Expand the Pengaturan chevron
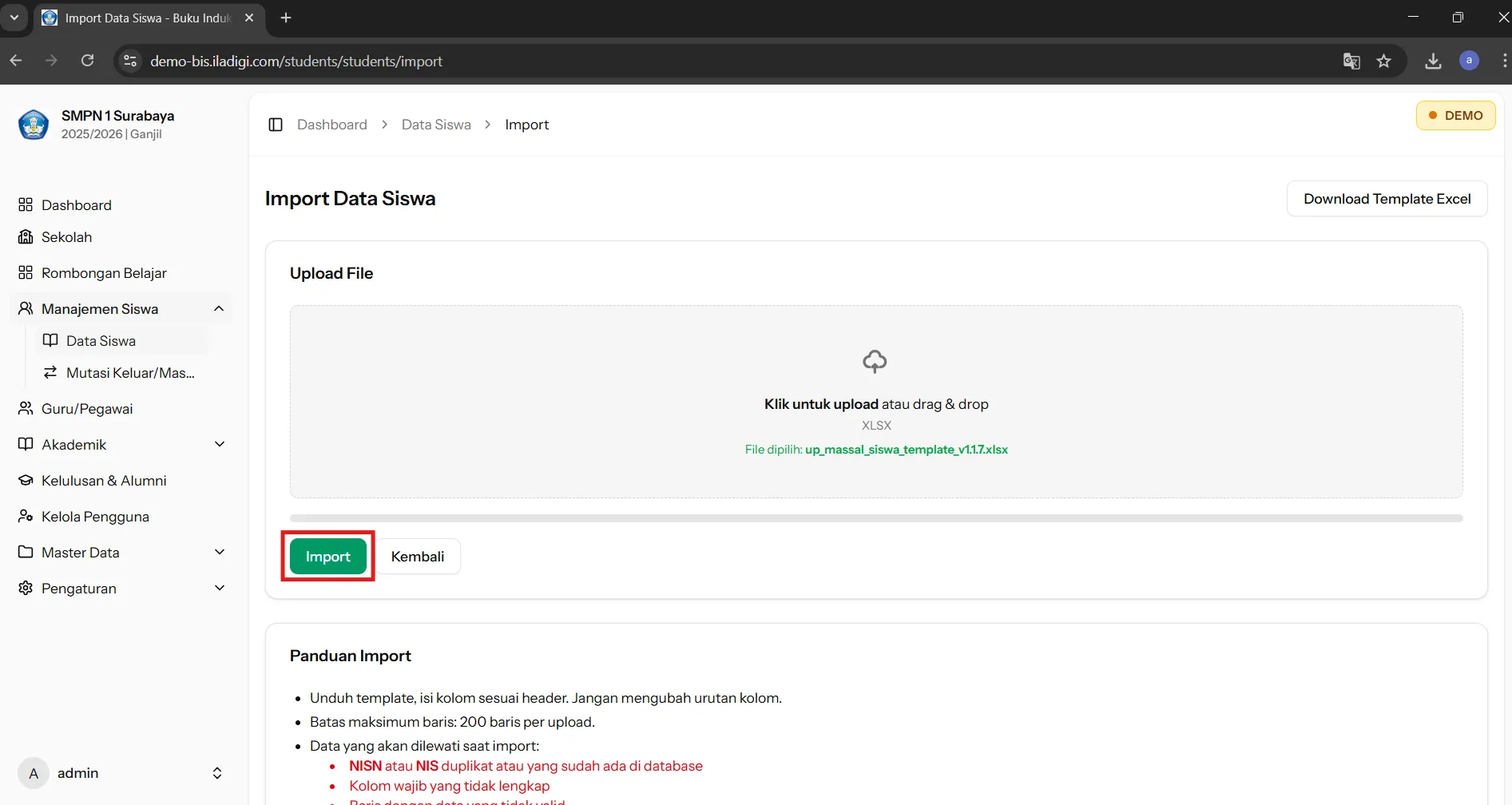 (x=220, y=589)
